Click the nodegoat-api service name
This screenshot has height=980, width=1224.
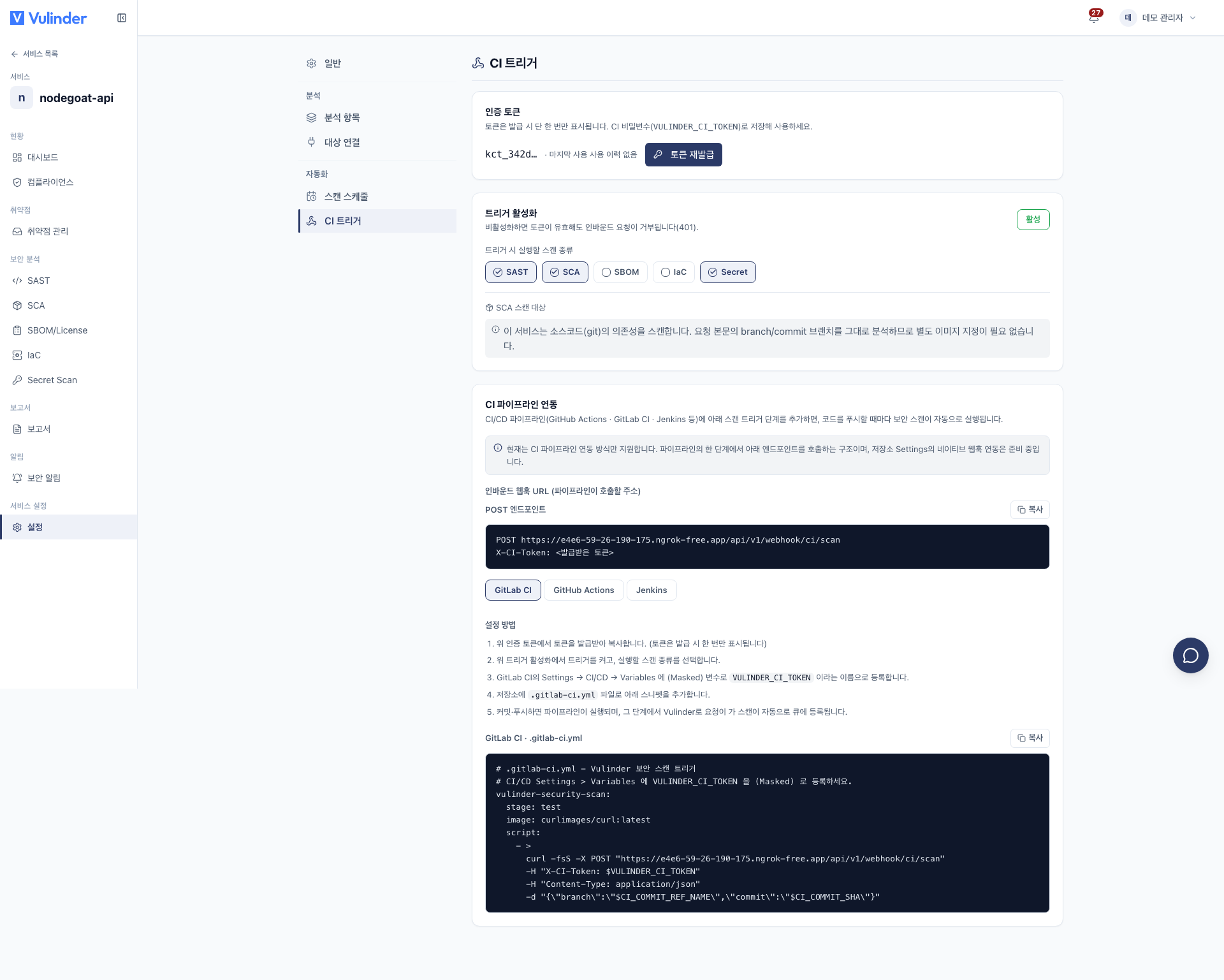point(76,98)
